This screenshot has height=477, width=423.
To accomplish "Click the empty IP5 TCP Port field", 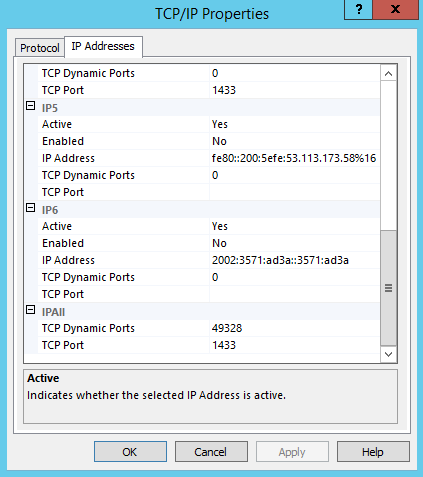I will click(x=294, y=192).
